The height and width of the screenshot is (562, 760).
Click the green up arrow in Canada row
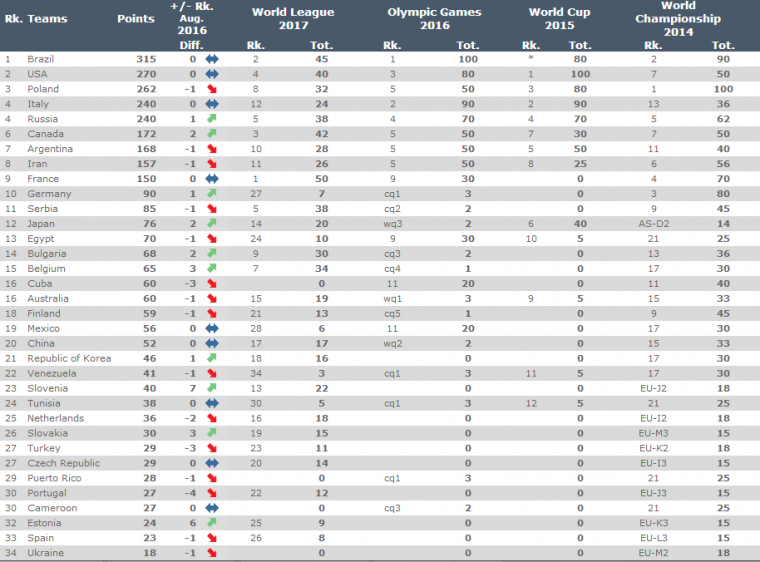coord(212,134)
